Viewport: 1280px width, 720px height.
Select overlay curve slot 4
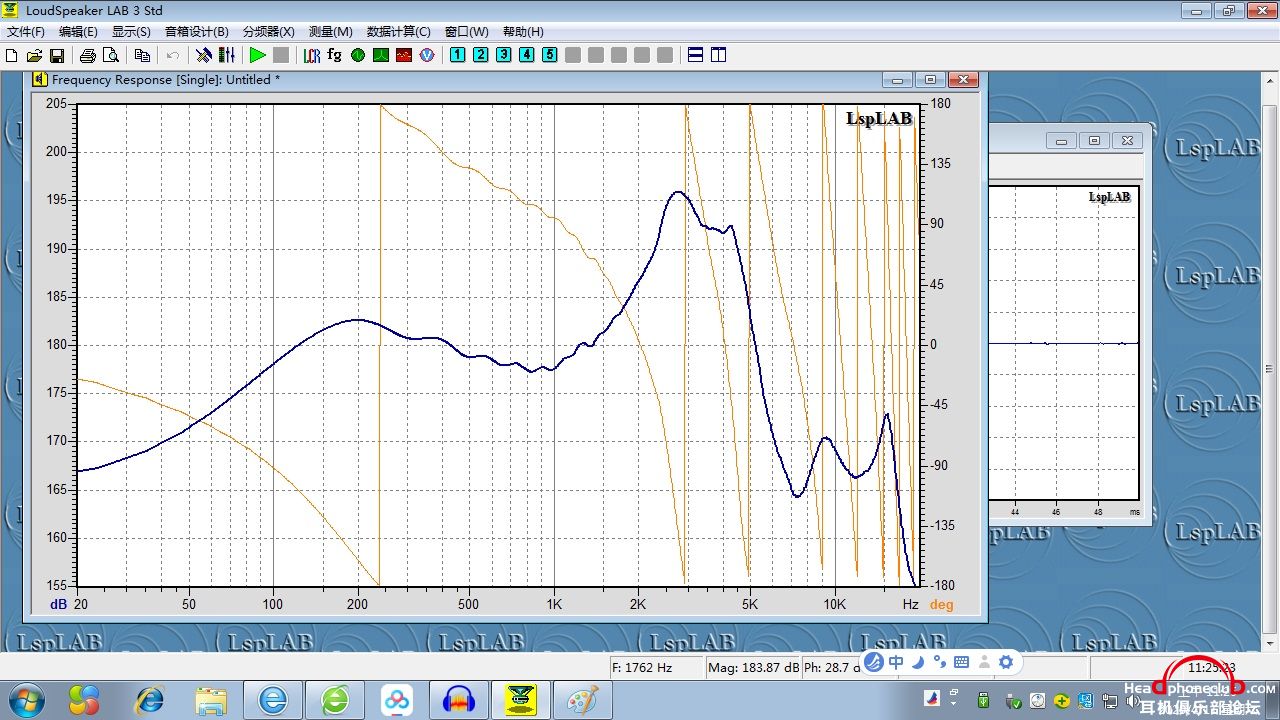coord(527,55)
